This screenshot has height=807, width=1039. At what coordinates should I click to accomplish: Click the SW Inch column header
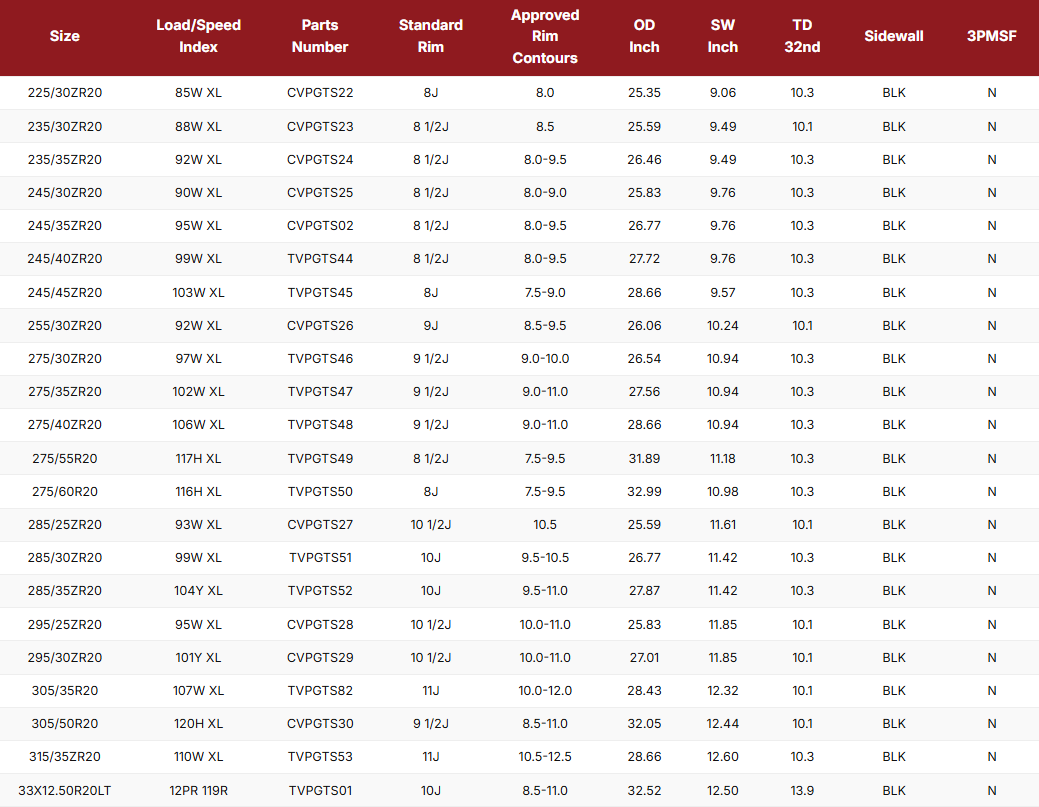pyautogui.click(x=722, y=36)
